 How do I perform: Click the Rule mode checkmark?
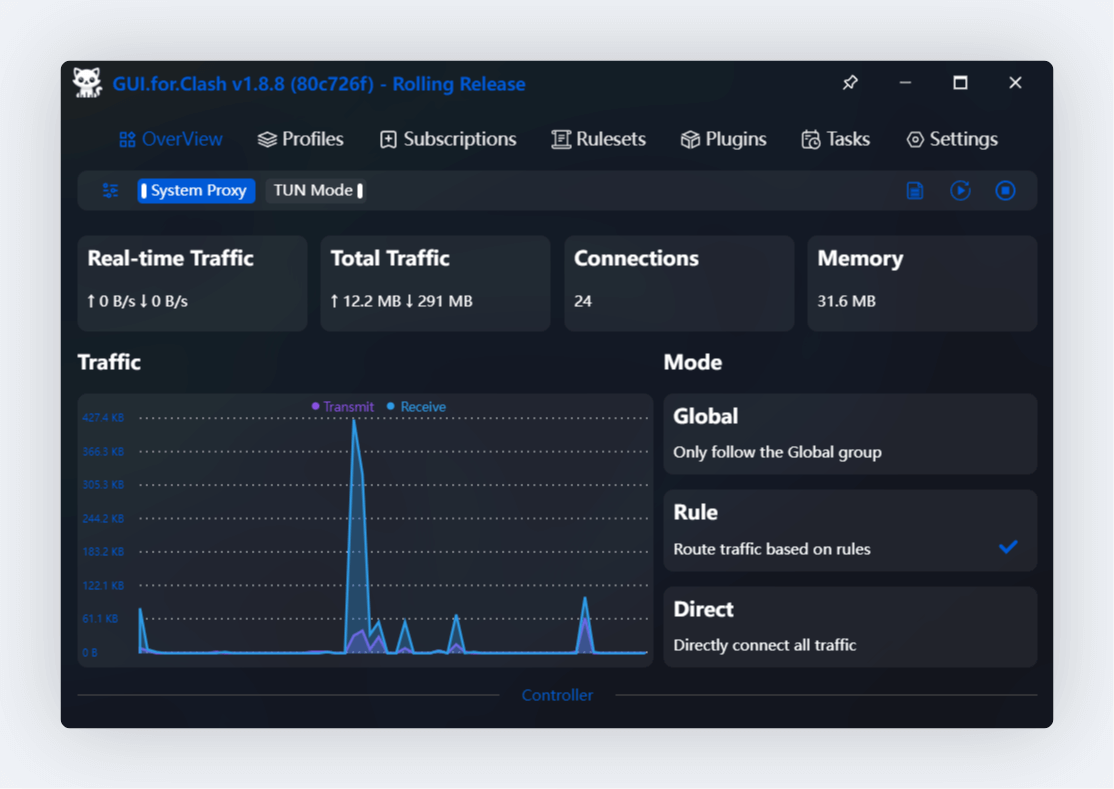(1008, 547)
